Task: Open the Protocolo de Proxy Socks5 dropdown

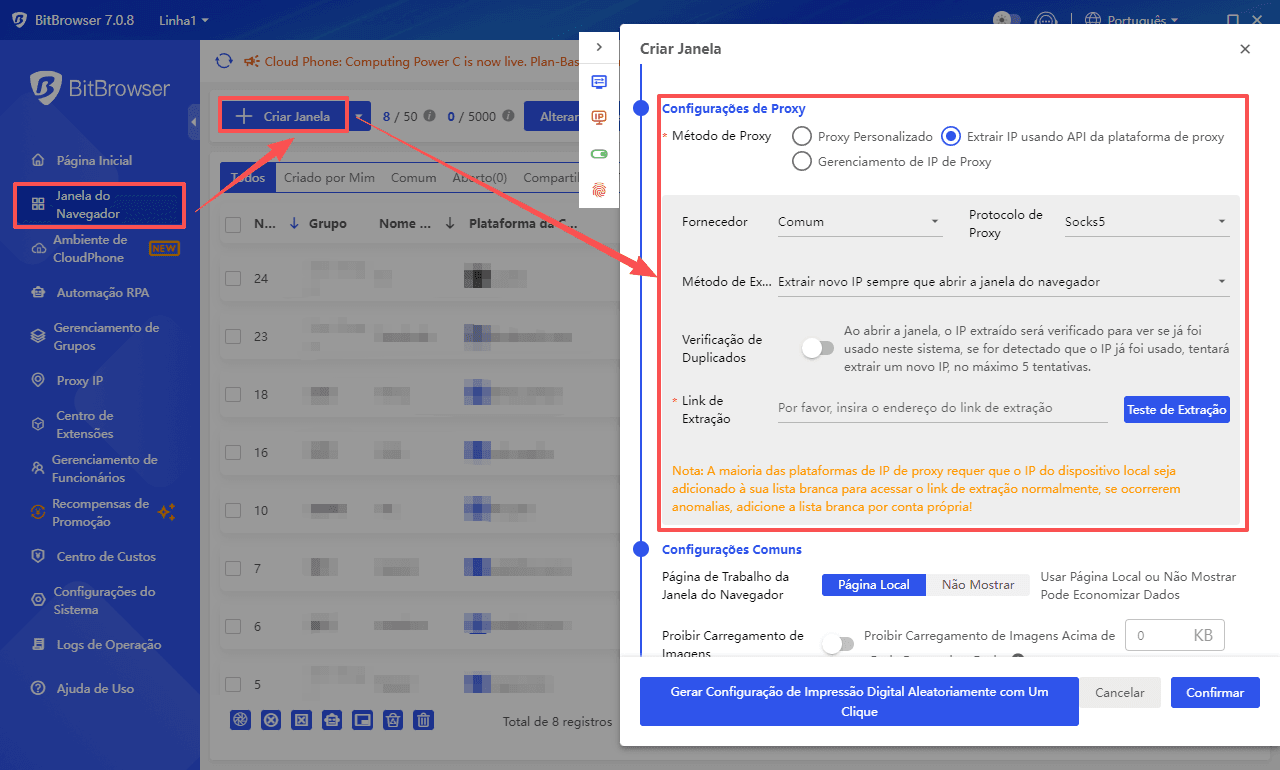Action: click(x=1145, y=222)
